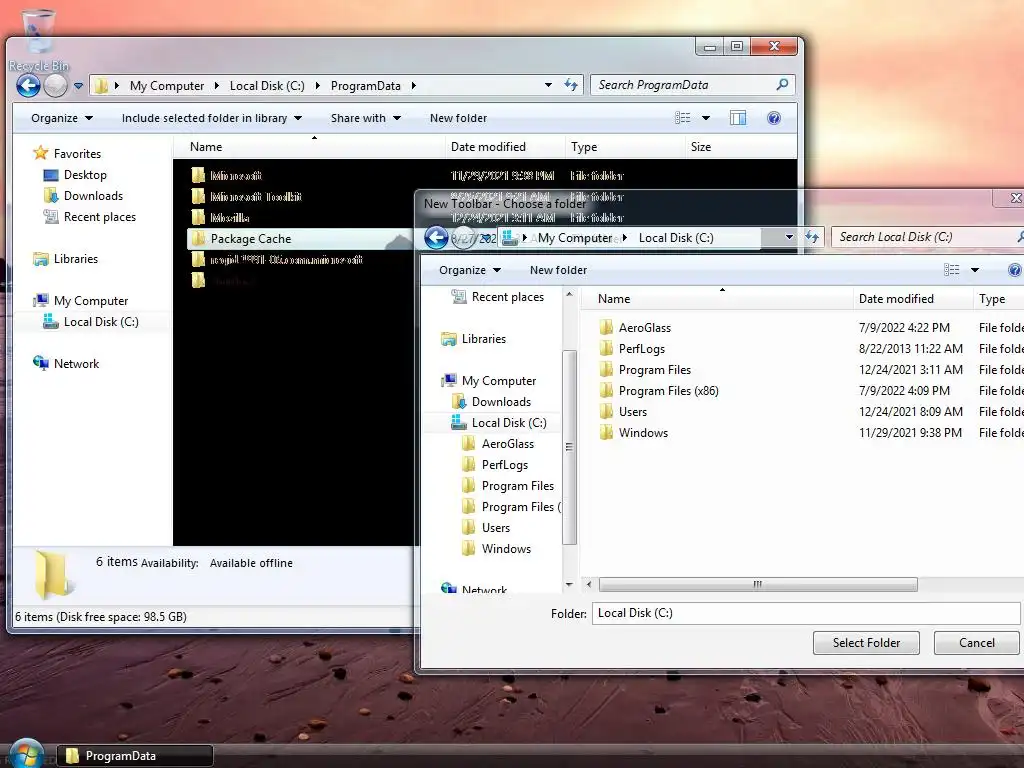Select Windows in dialog navigation tree

click(x=506, y=549)
